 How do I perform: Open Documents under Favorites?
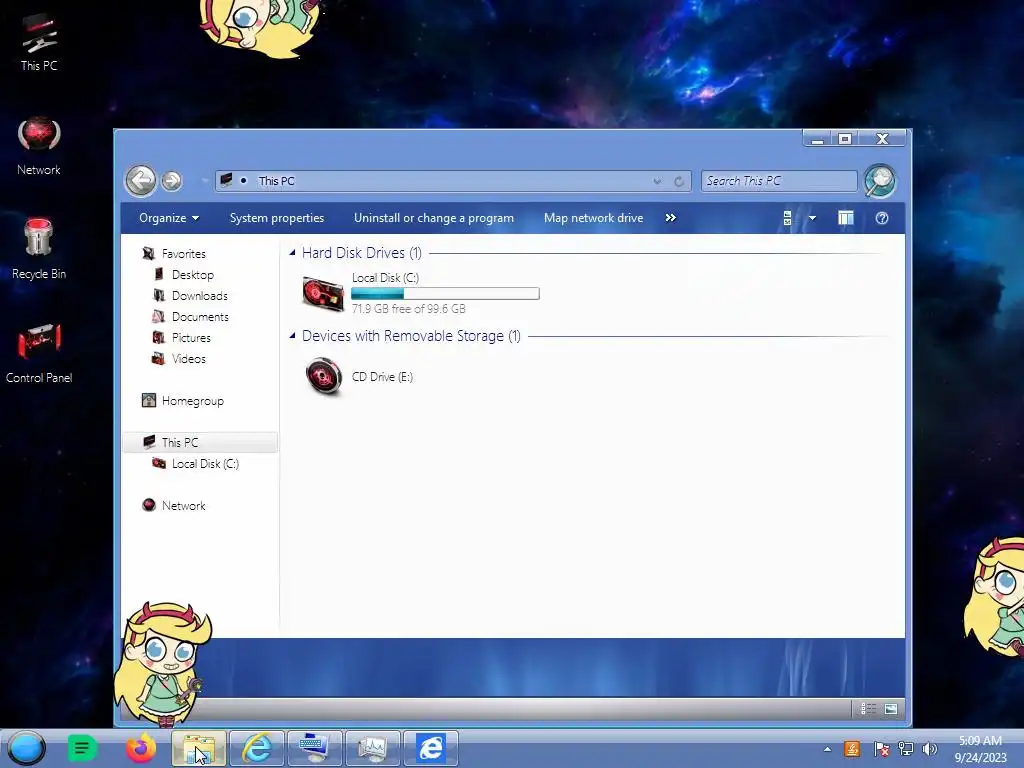200,317
